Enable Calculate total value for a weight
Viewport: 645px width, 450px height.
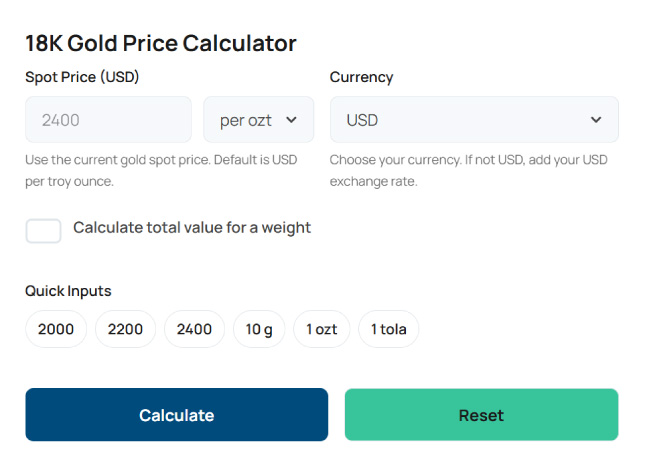pyautogui.click(x=43, y=231)
